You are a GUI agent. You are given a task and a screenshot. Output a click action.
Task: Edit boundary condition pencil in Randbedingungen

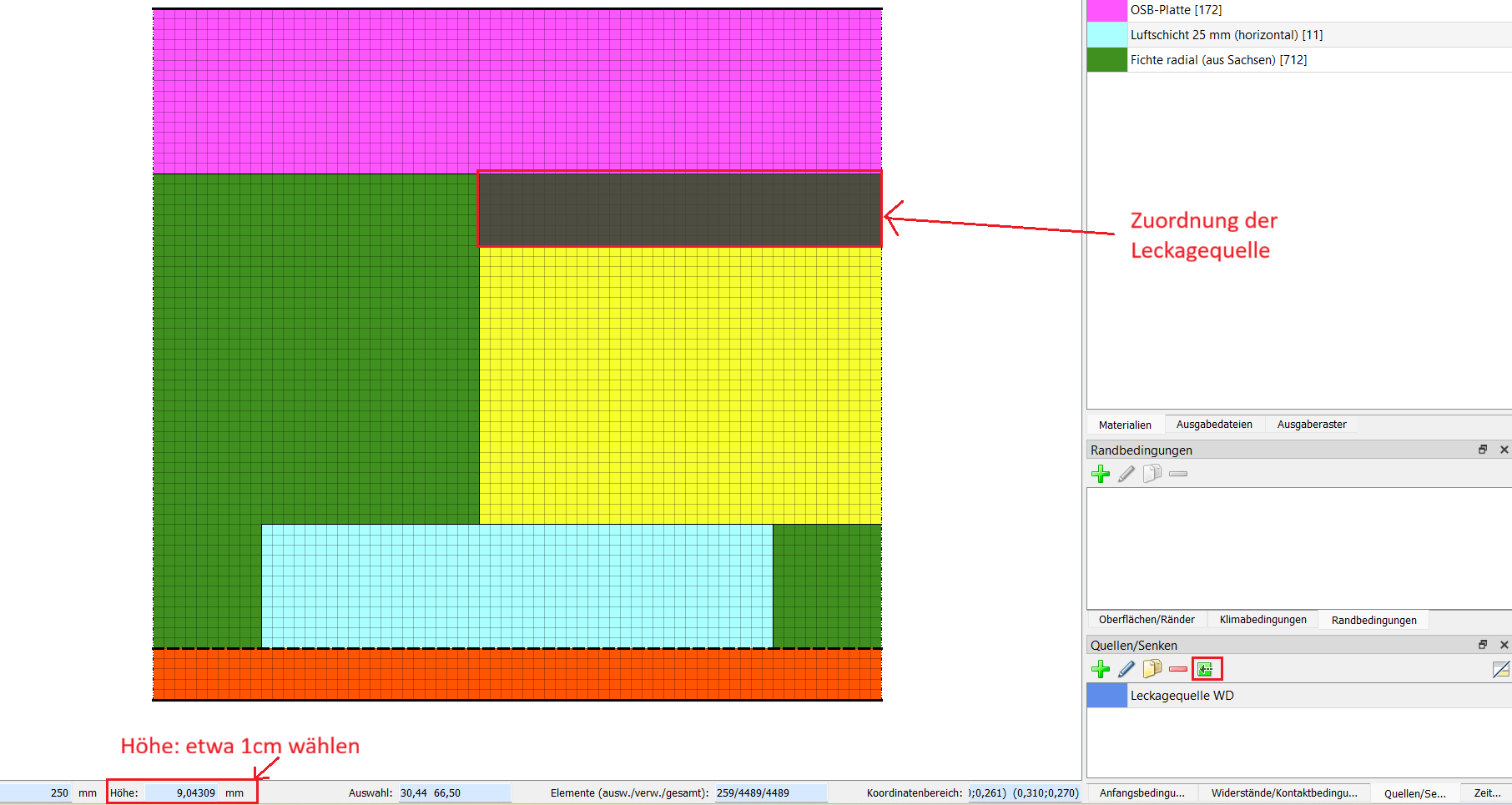(x=1126, y=474)
